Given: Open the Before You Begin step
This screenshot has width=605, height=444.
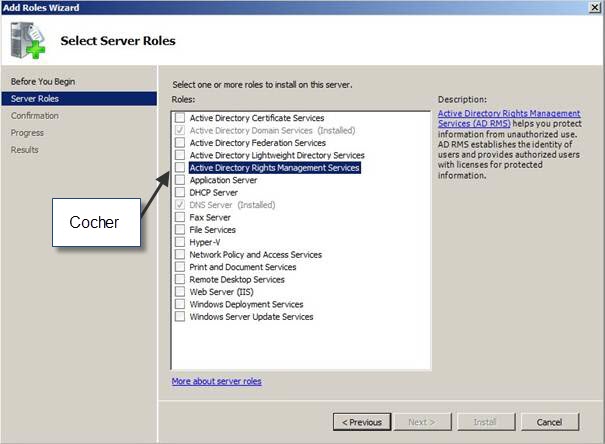Looking at the screenshot, I should point(43,82).
